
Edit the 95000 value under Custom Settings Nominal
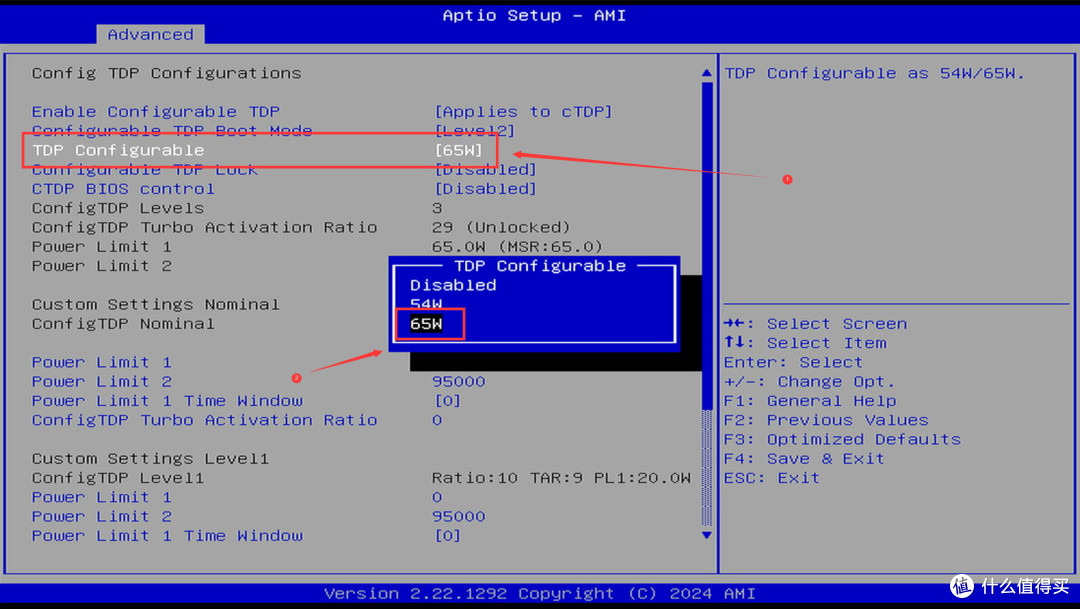pos(458,382)
